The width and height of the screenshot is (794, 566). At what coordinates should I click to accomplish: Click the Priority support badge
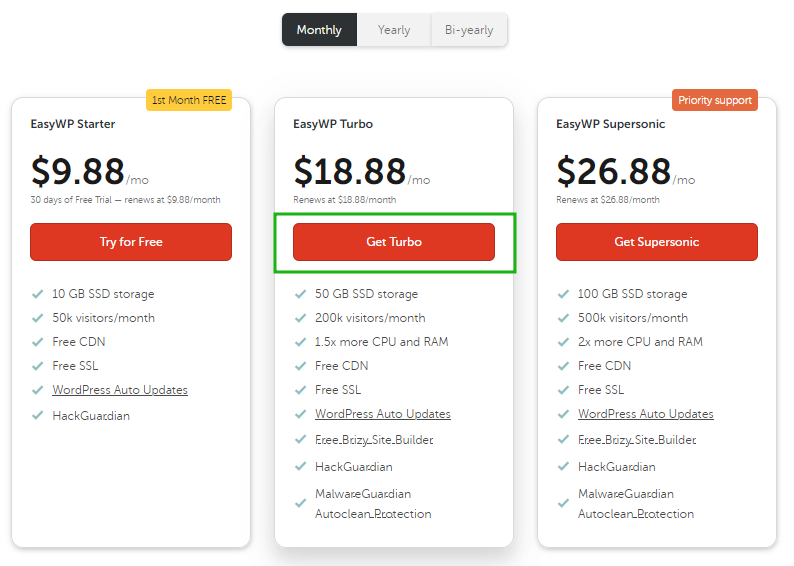click(x=715, y=100)
